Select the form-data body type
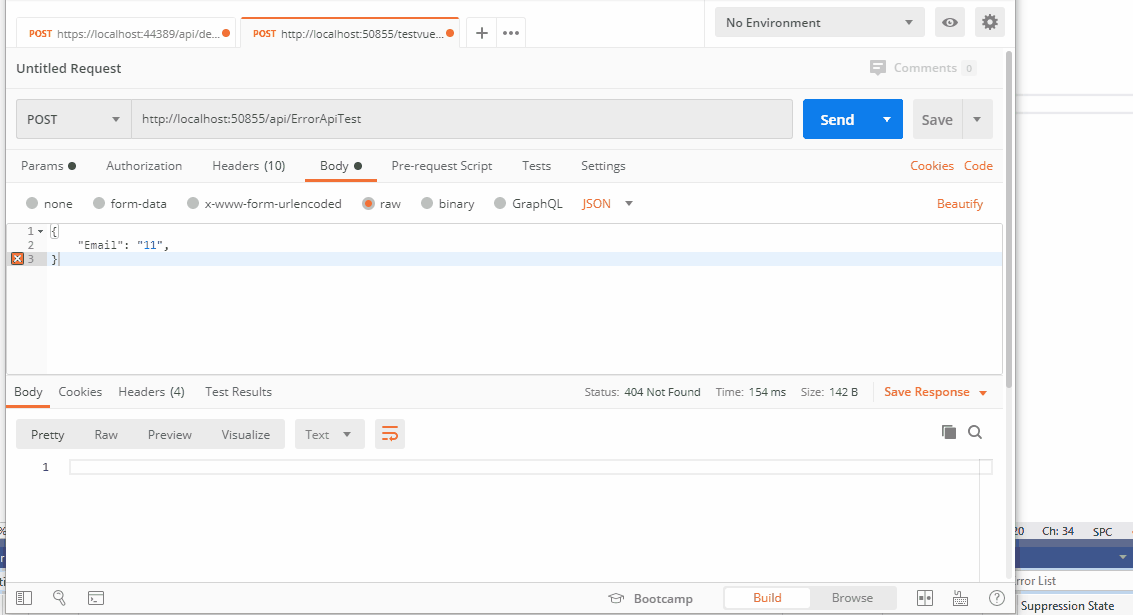The width and height of the screenshot is (1133, 615). [129, 203]
